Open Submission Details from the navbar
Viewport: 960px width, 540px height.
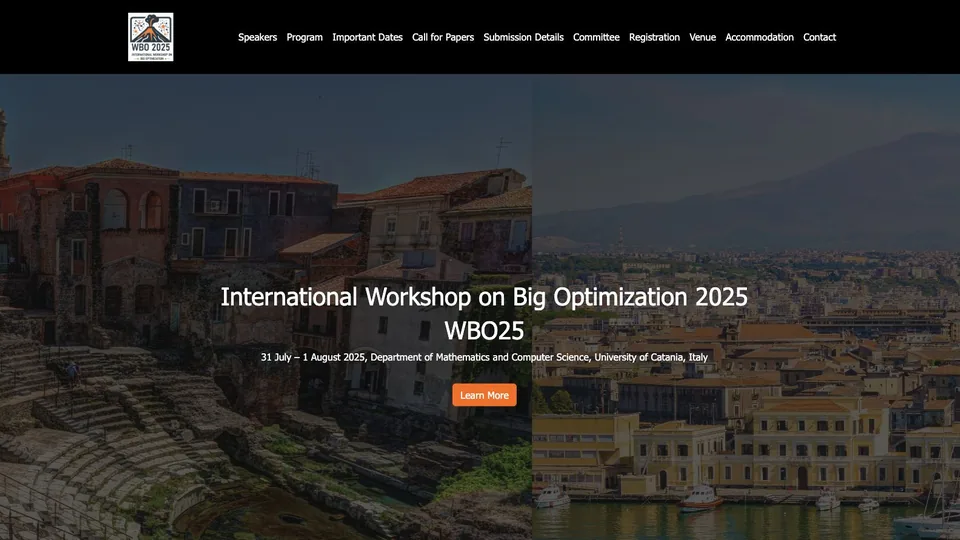[523, 37]
